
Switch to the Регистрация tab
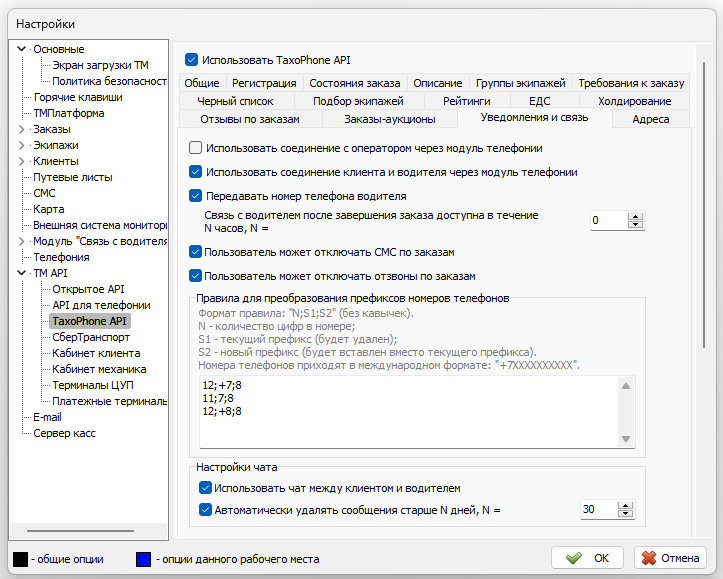[x=264, y=83]
